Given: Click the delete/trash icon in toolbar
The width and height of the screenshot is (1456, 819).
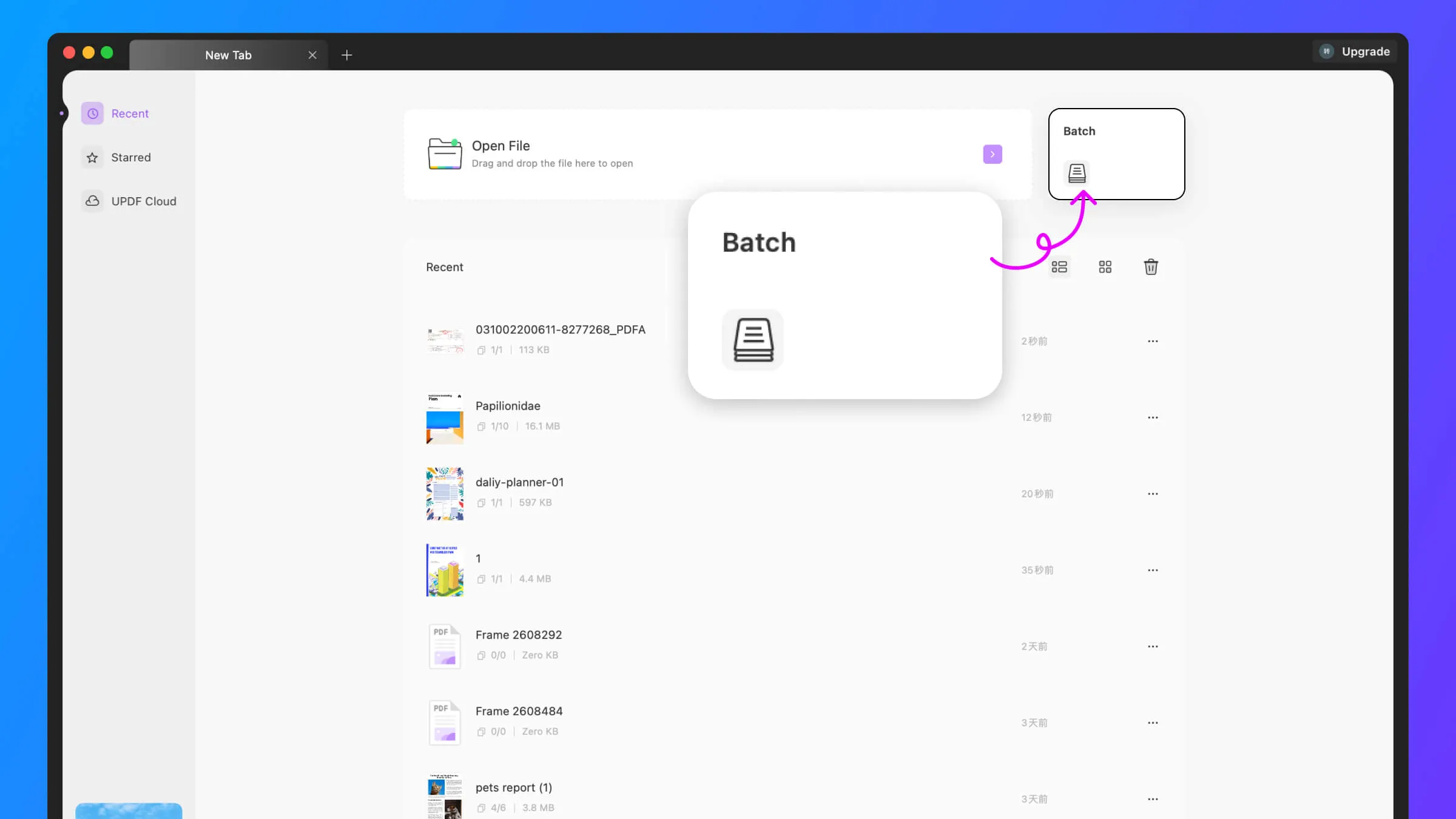Looking at the screenshot, I should (x=1151, y=267).
